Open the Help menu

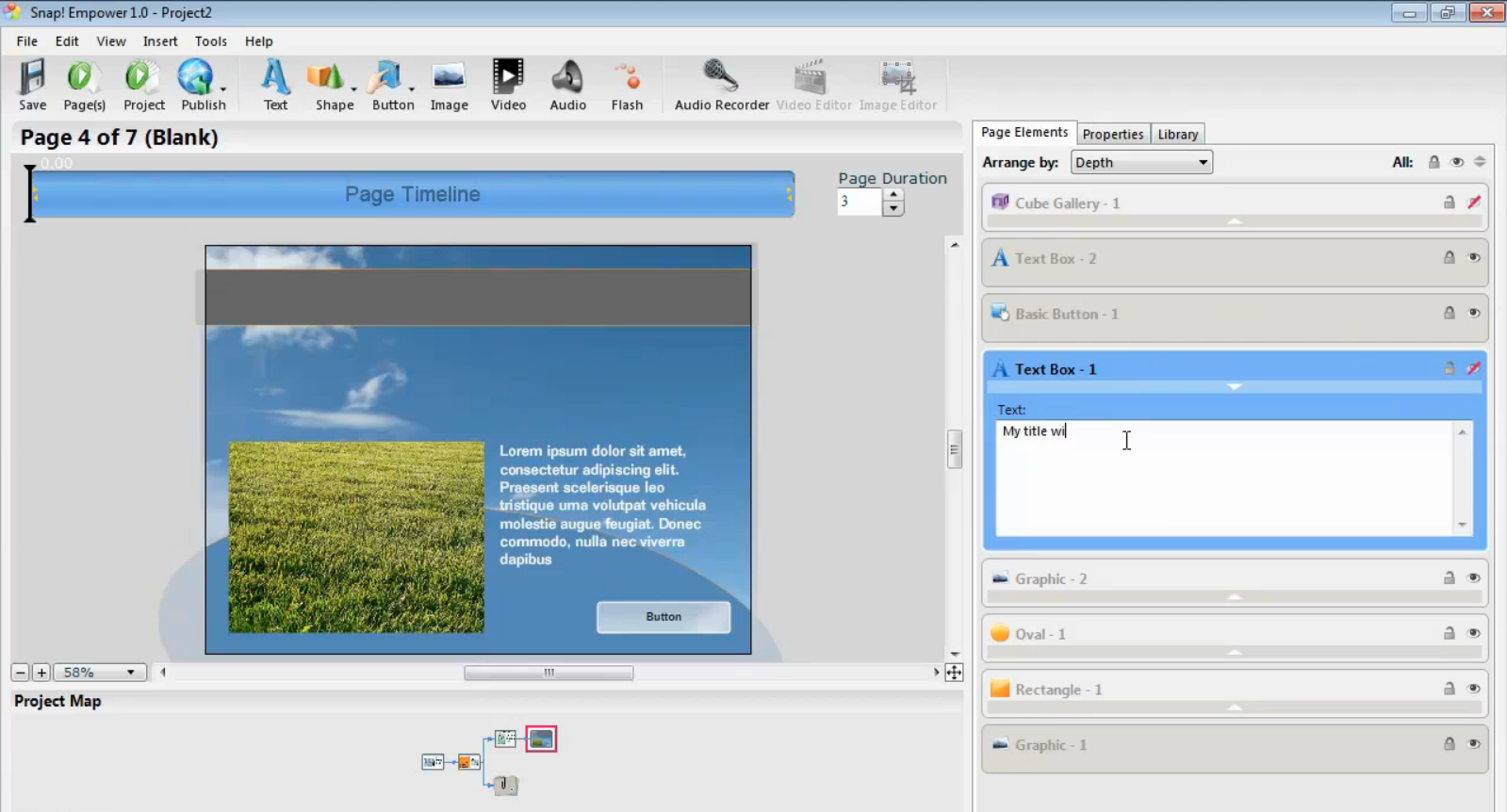pos(259,41)
